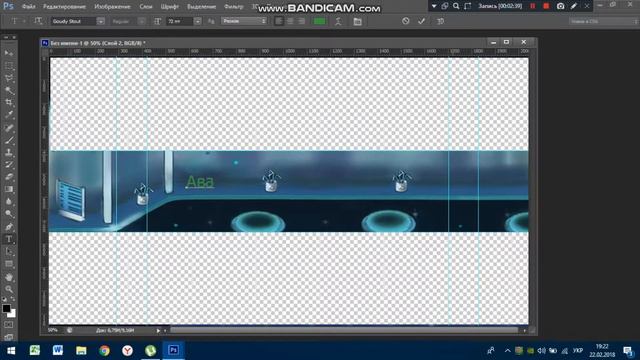640x360 pixels.
Task: Open the Bandicam drawing pencil tool
Action: click(574, 6)
